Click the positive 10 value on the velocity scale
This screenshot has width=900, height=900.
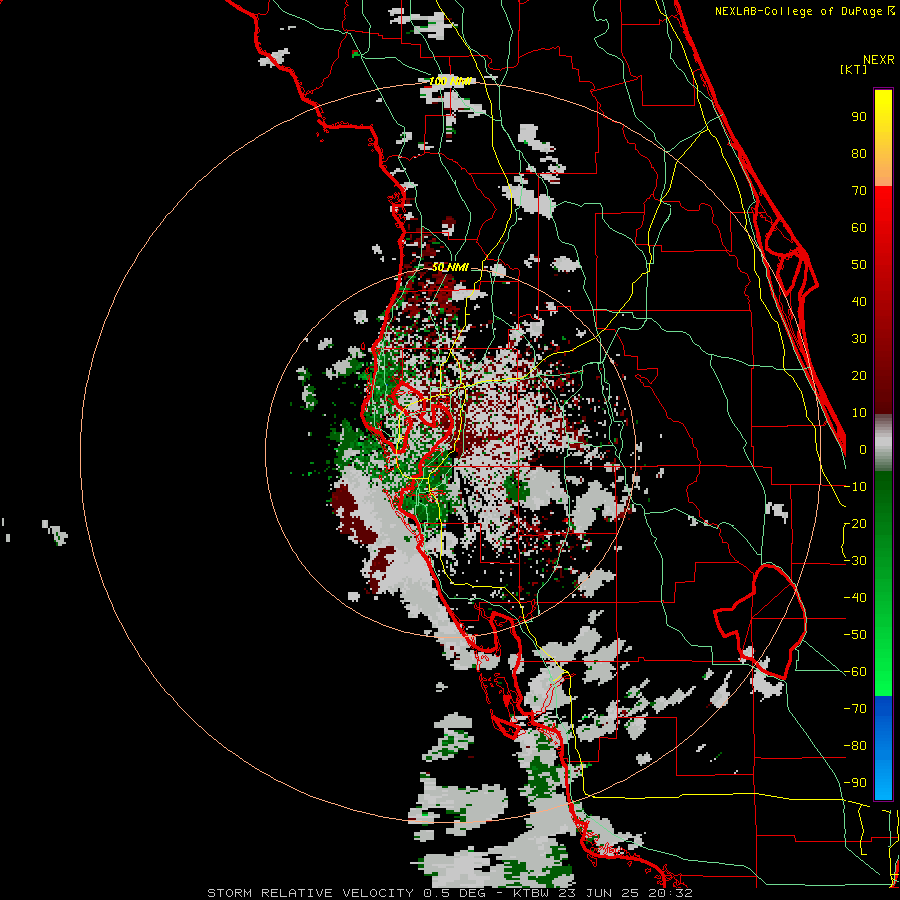[x=859, y=413]
